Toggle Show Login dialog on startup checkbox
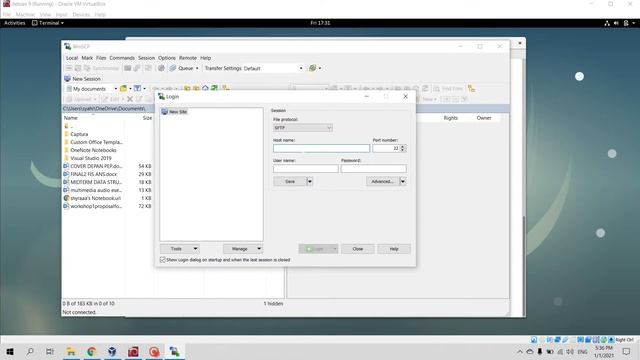 click(163, 260)
